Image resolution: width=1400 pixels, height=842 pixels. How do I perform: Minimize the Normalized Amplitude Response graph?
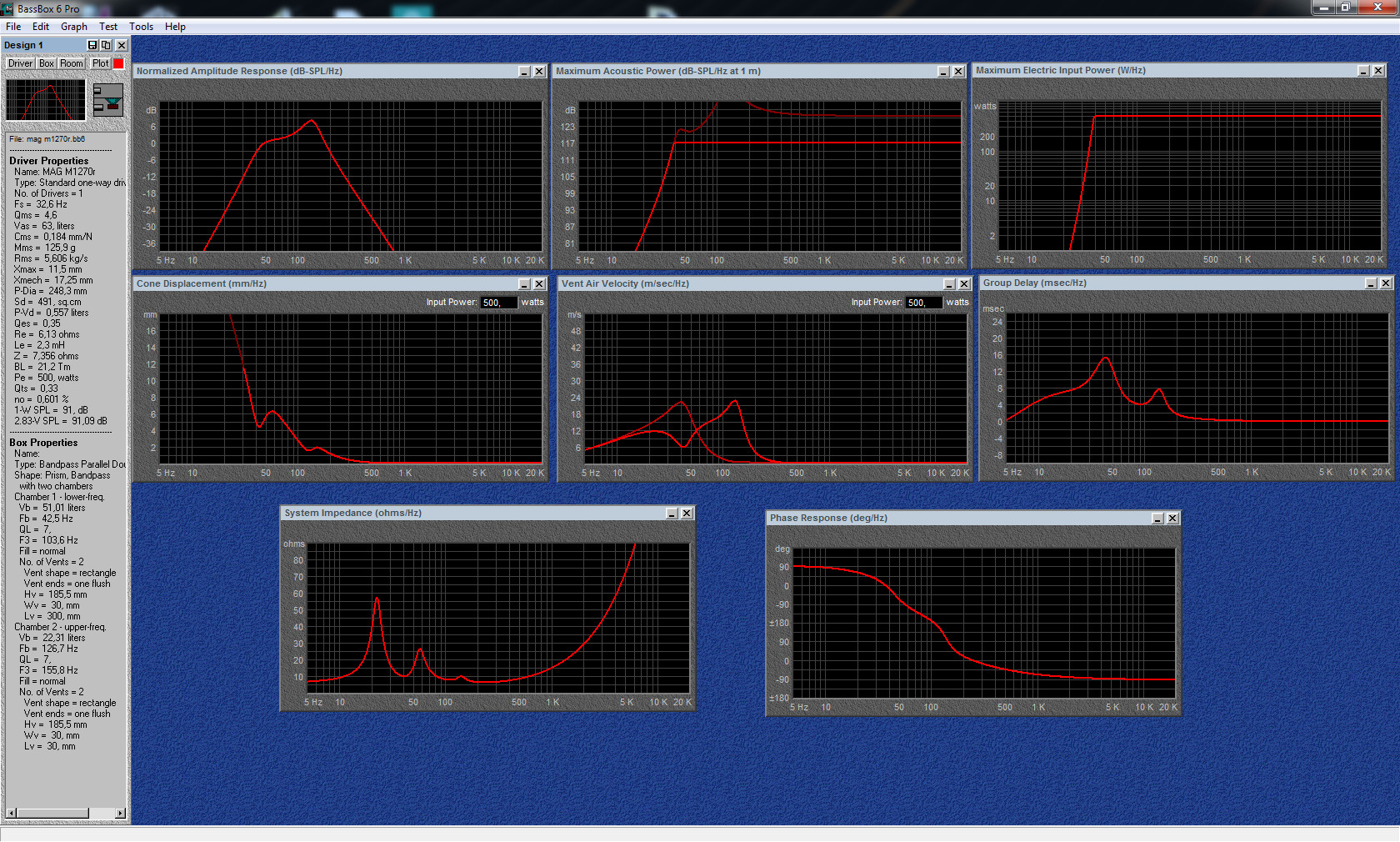(524, 72)
